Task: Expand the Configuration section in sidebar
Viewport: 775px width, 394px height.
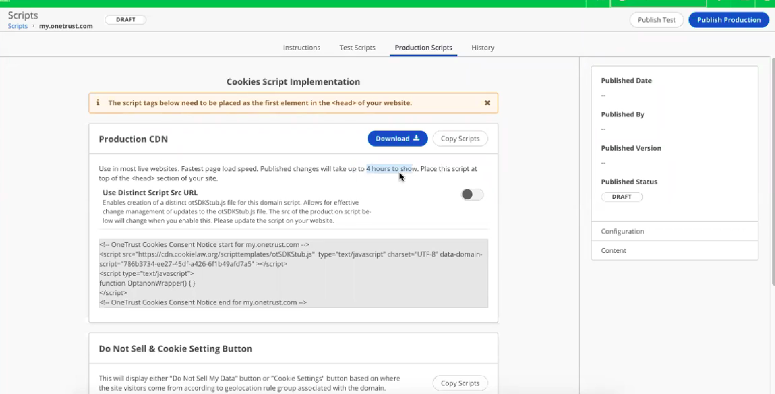Action: coord(674,231)
